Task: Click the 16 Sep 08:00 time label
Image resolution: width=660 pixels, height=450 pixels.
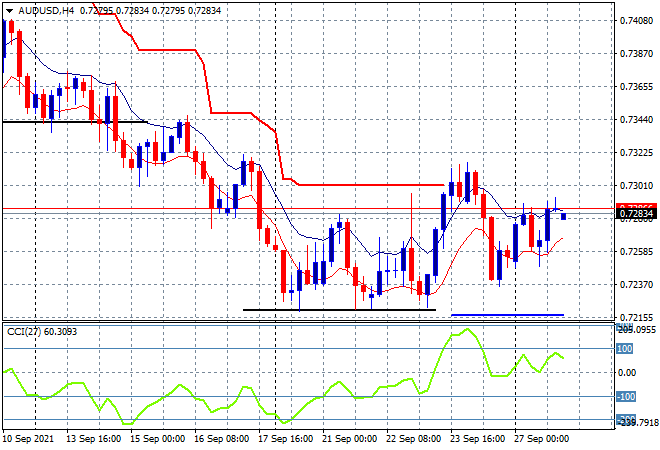Action: point(221,439)
